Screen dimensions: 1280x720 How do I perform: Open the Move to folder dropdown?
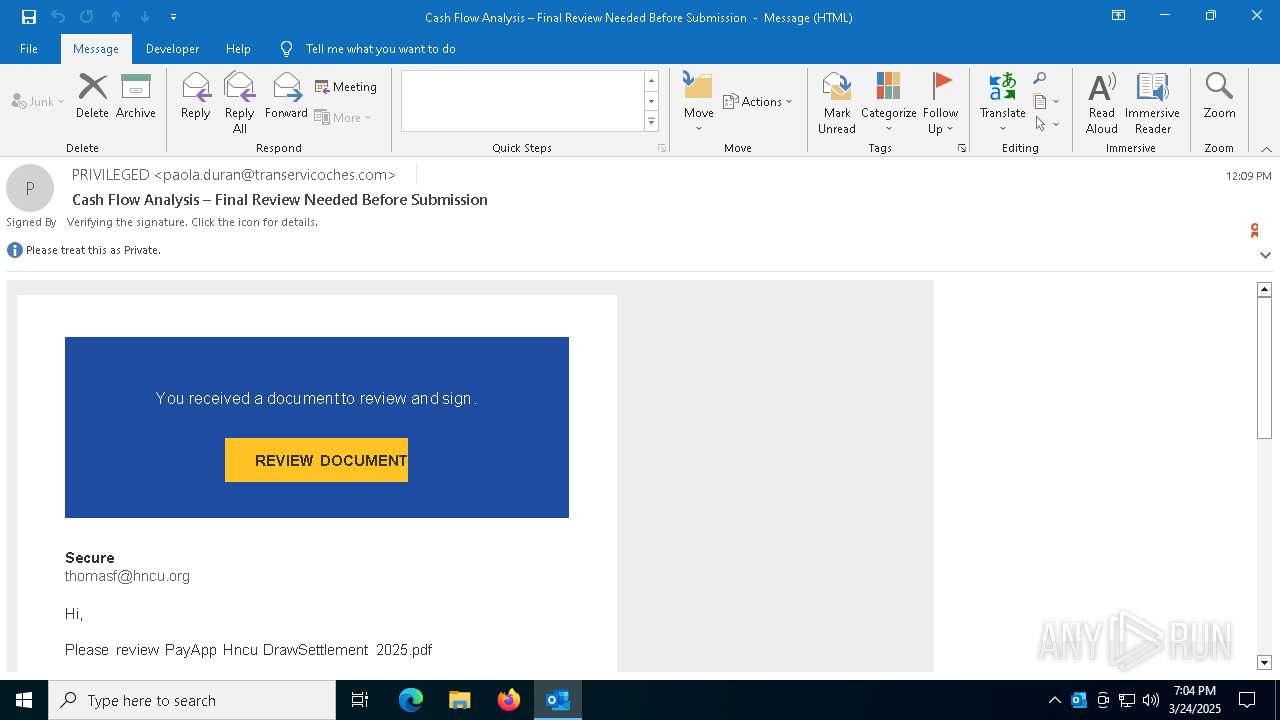point(699,102)
